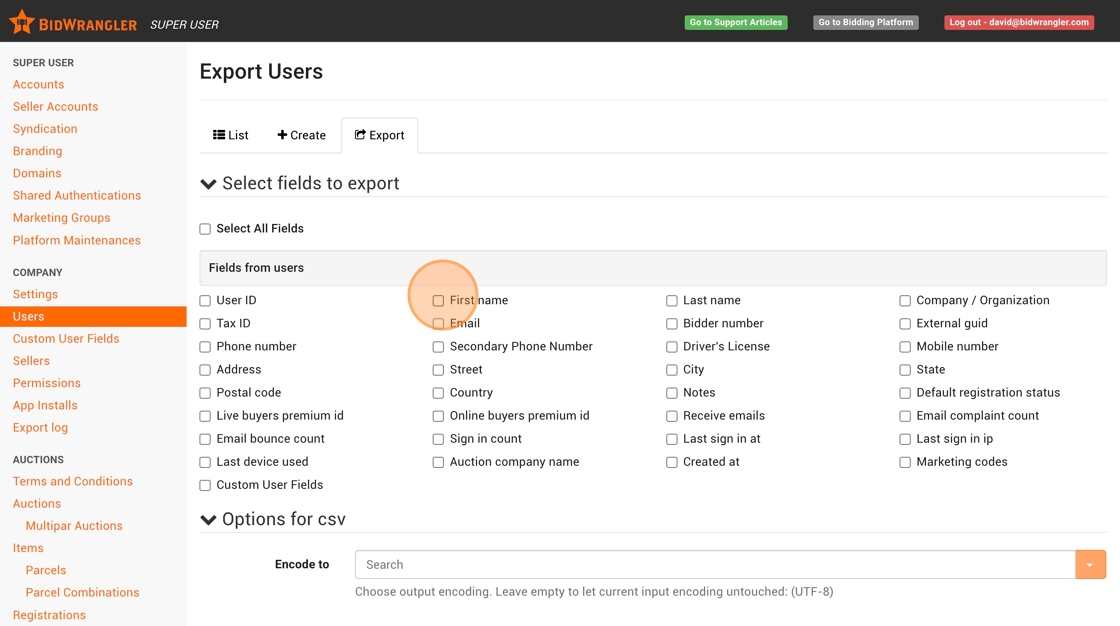The height and width of the screenshot is (626, 1120).
Task: Tick the Last name checkbox
Action: 672,301
